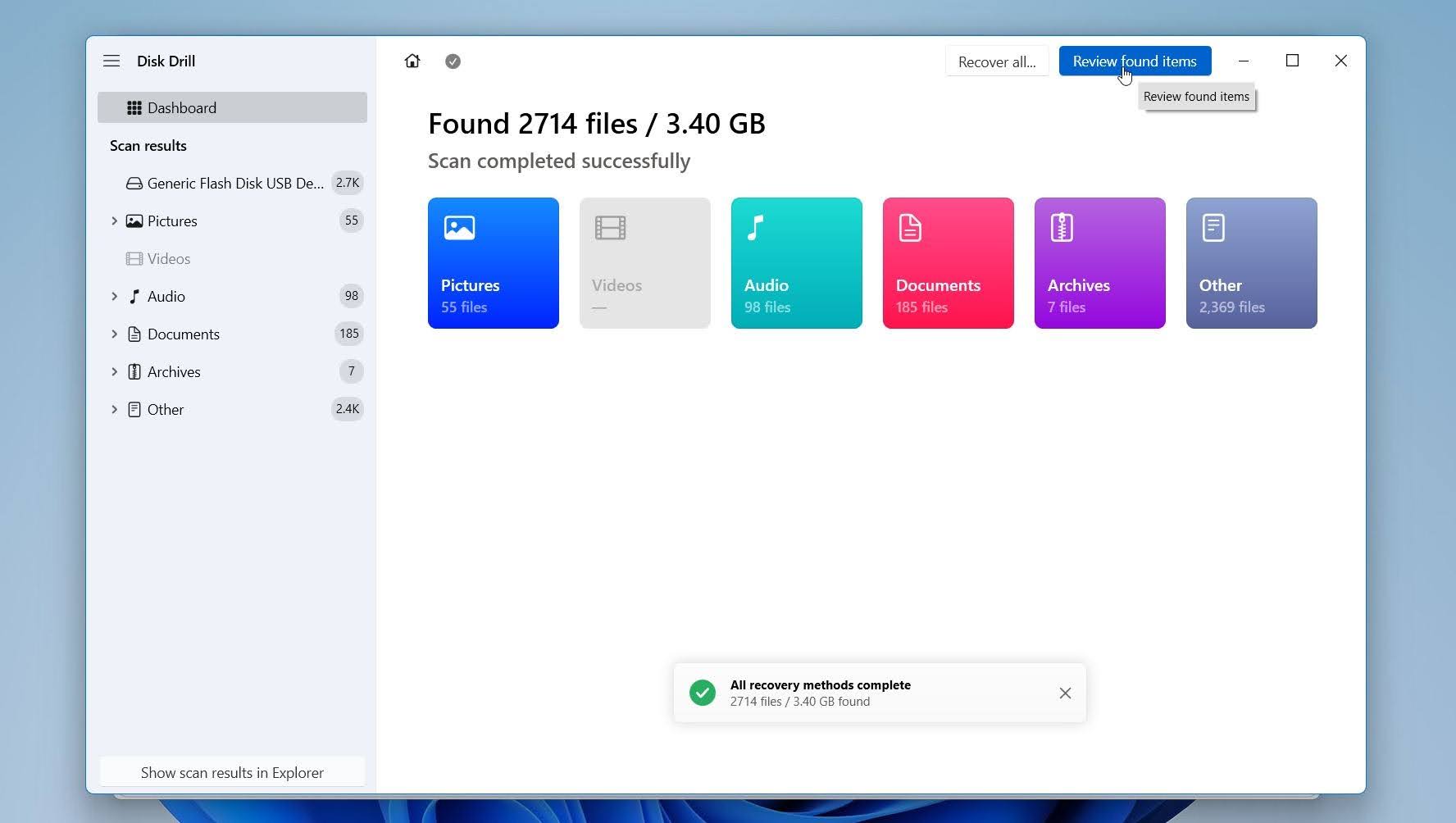Click the Other file sidebar icon
This screenshot has height=823, width=1456.
134,409
